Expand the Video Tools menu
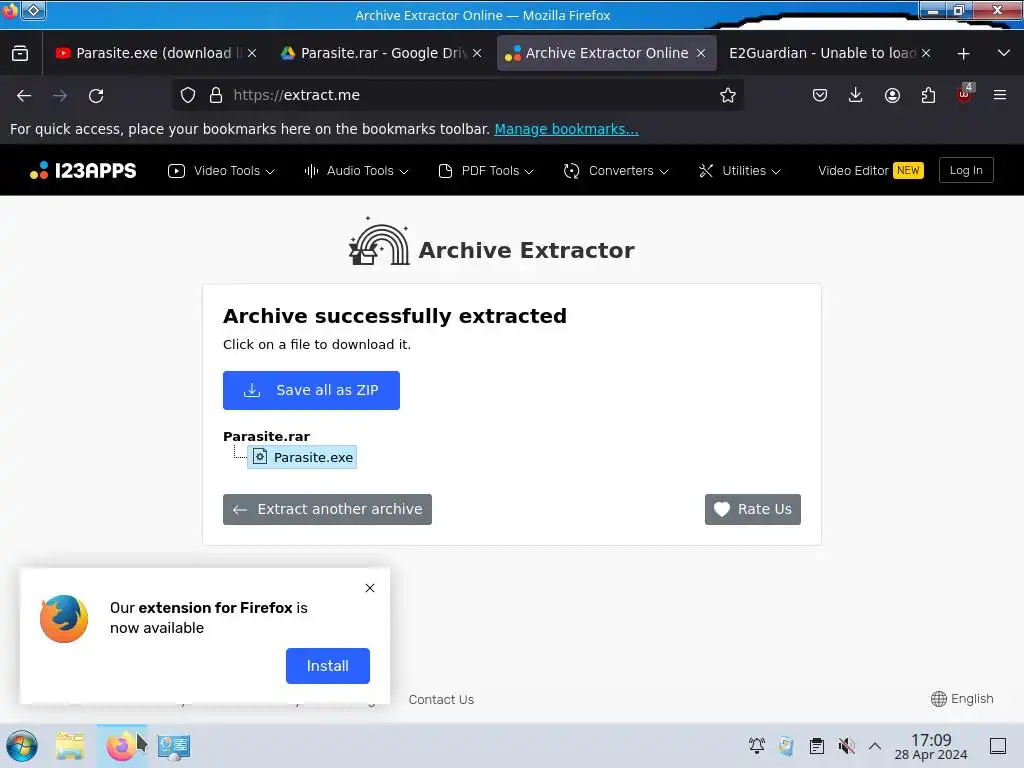 pyautogui.click(x=221, y=170)
